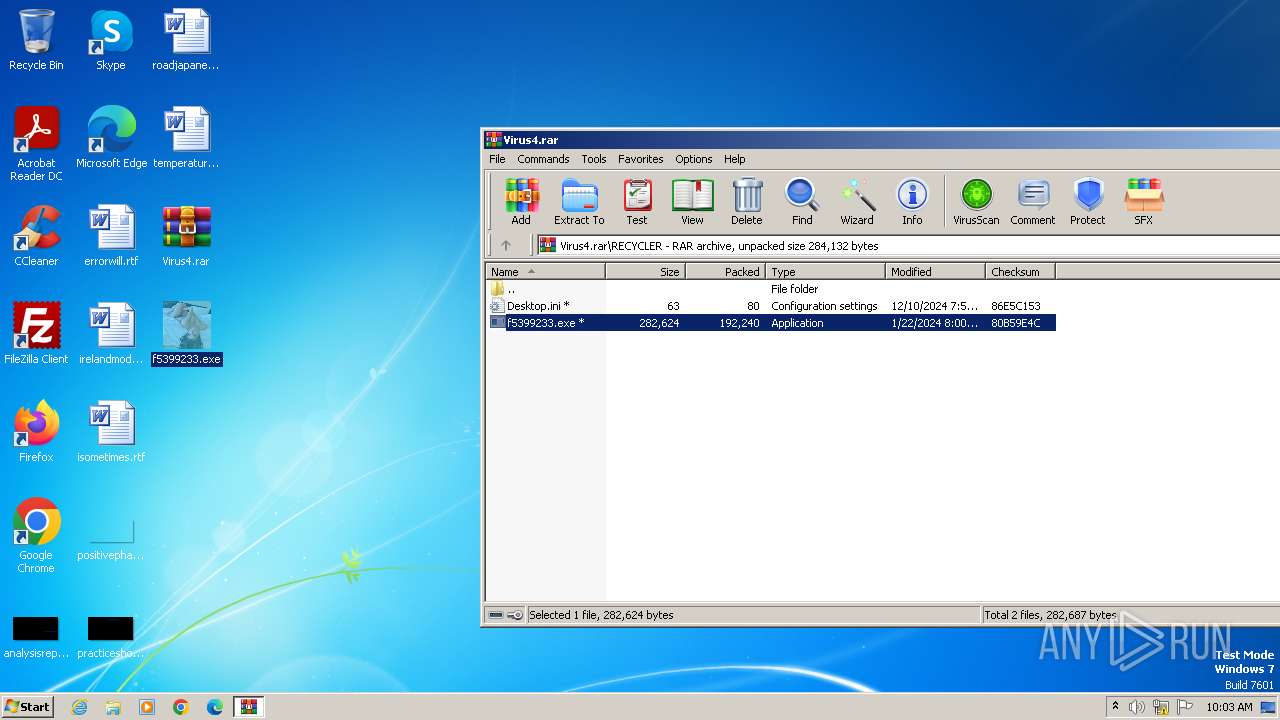Add a Comment to the archive
Image resolution: width=1280 pixels, height=720 pixels.
1033,201
